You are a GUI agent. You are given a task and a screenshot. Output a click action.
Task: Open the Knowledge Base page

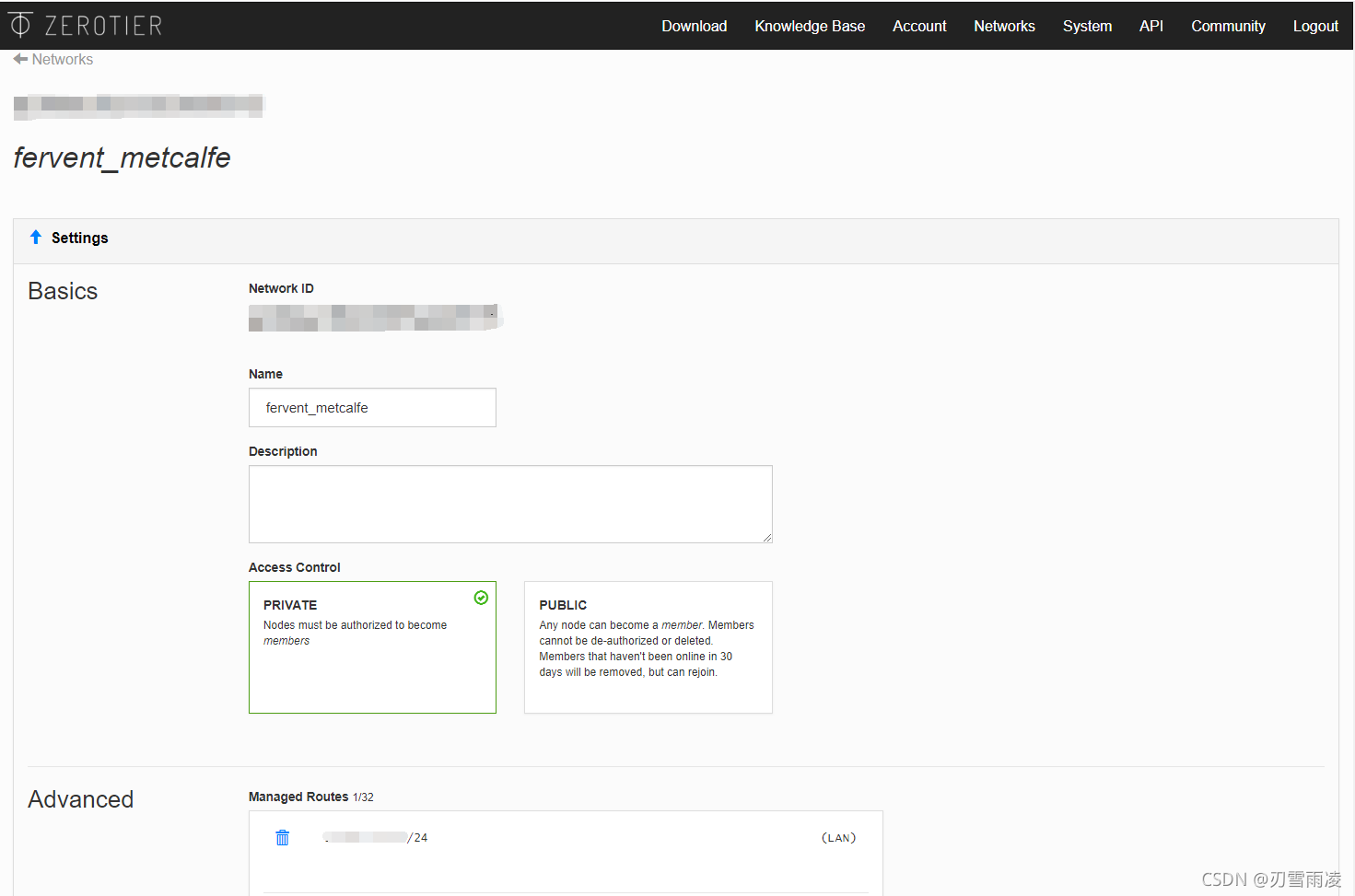pos(810,26)
